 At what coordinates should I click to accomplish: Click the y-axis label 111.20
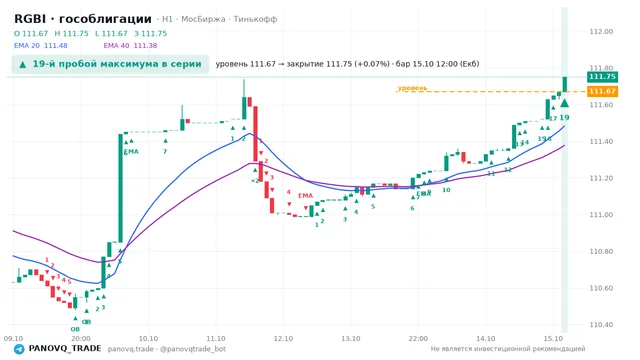pyautogui.click(x=601, y=178)
